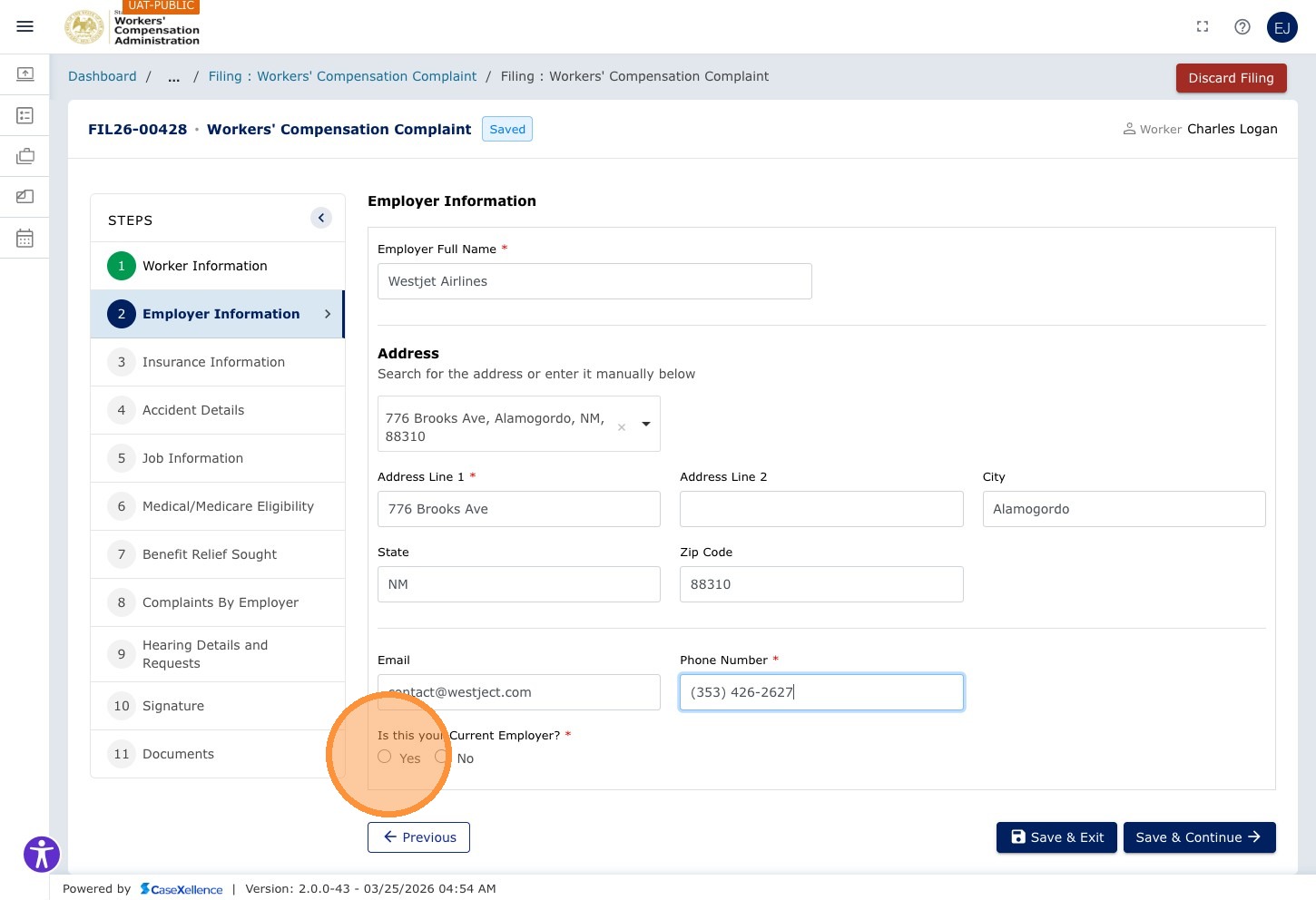The width and height of the screenshot is (1316, 900).
Task: Click the Email field
Action: [x=519, y=692]
